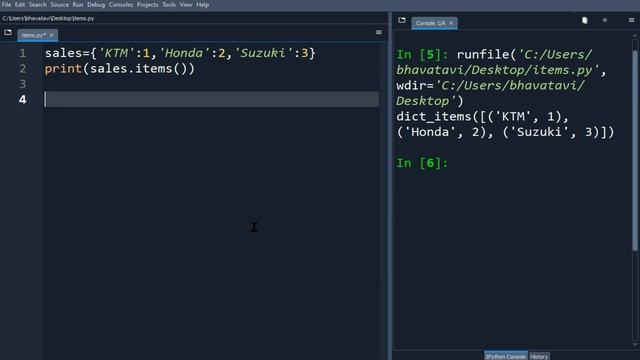Viewport: 640px width, 360px height.
Task: Open the Source menu
Action: click(60, 5)
